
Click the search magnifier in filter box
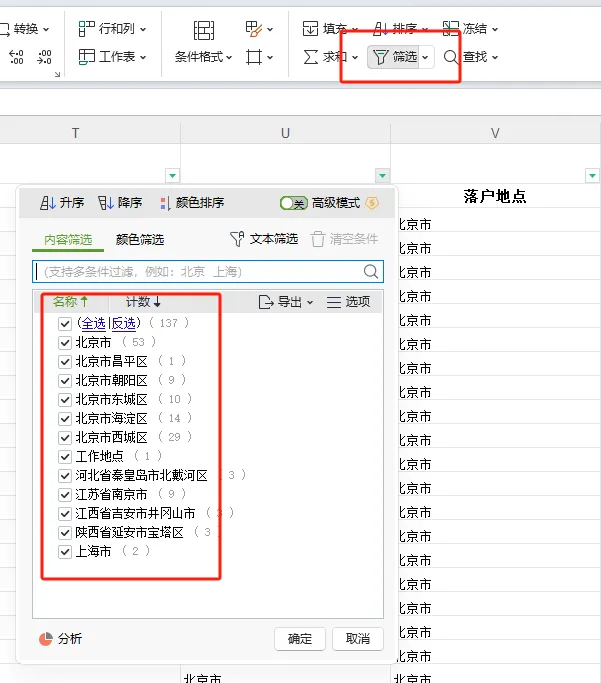(x=371, y=271)
